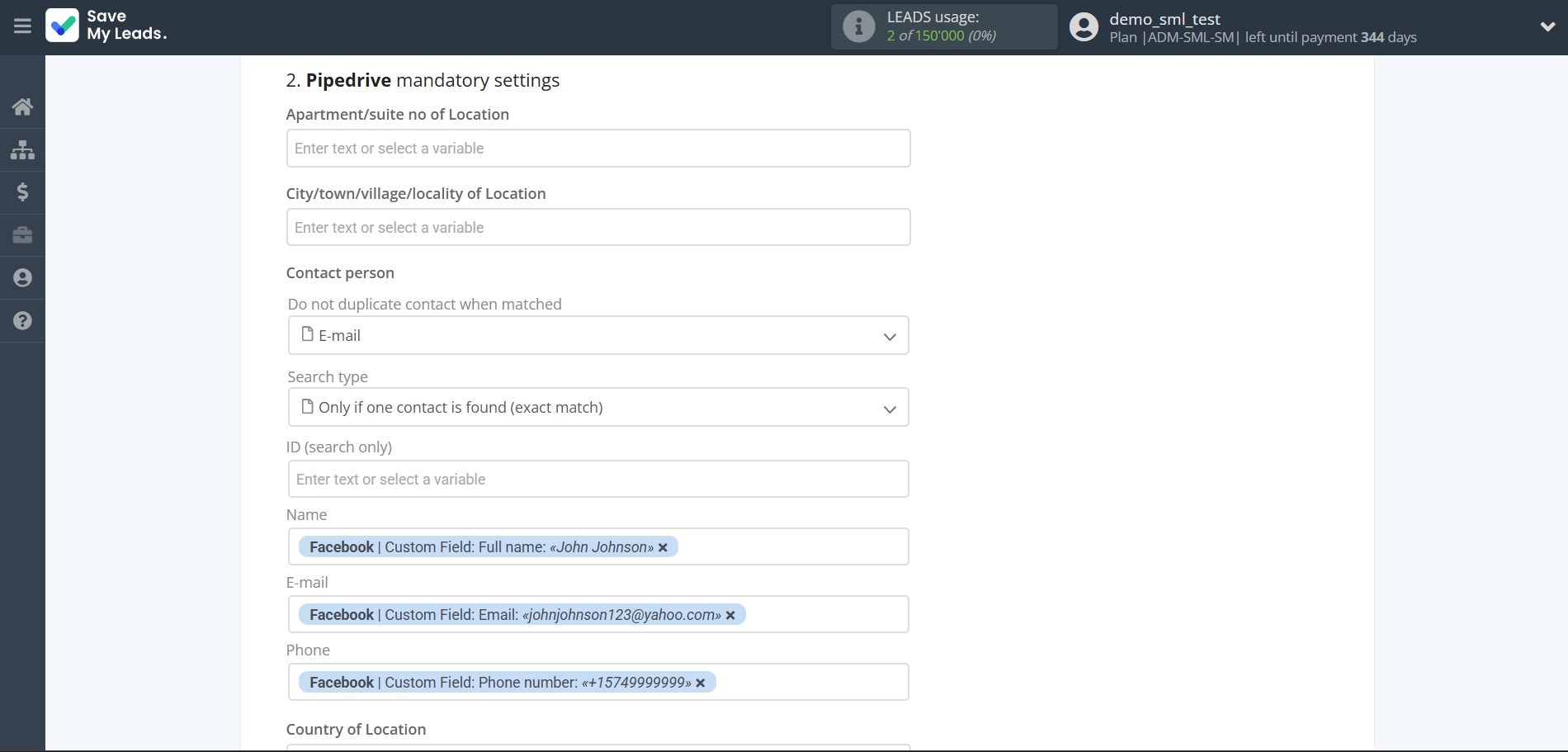Click the Save My Leads logo

(106, 26)
